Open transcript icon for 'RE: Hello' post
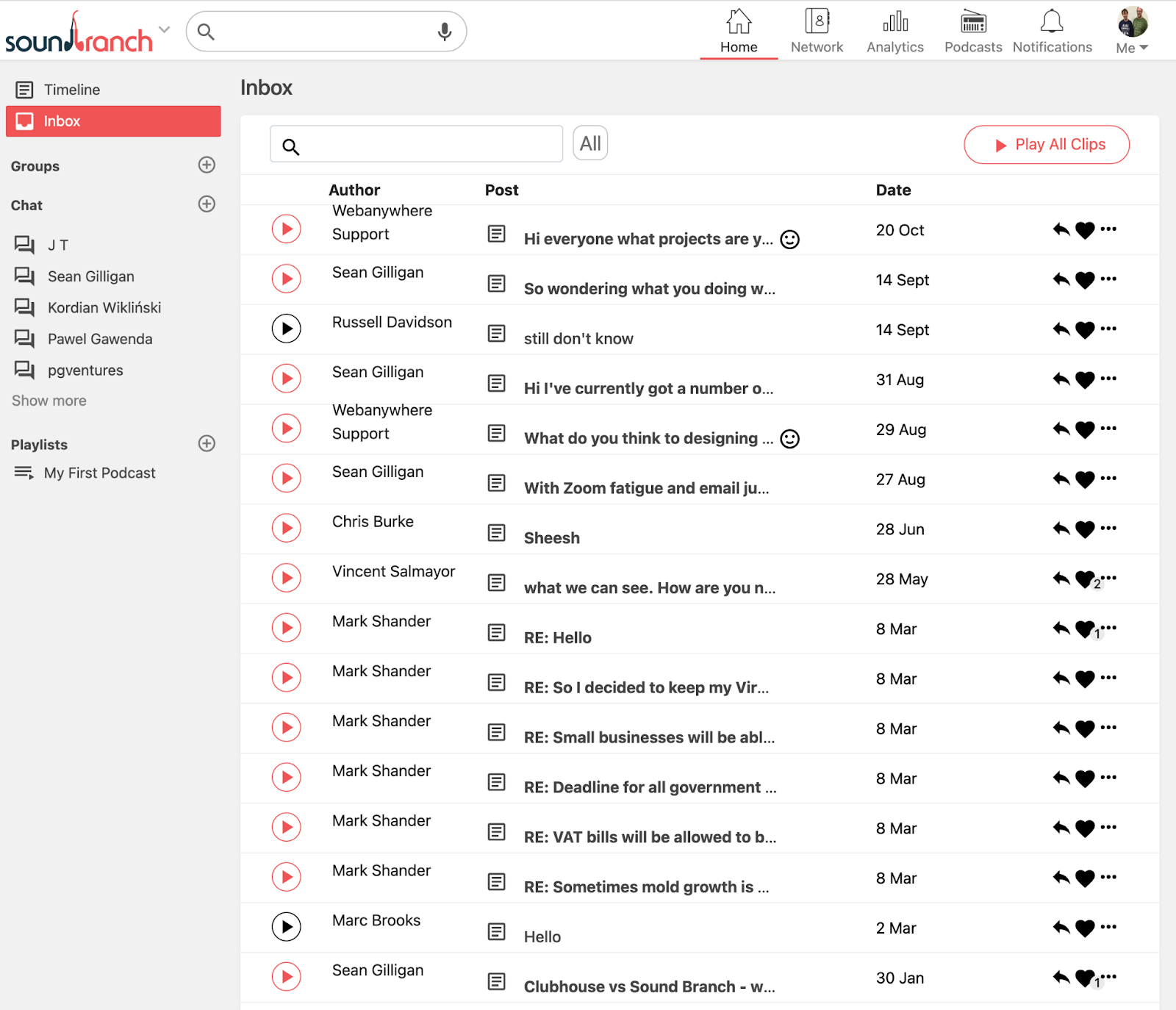This screenshot has width=1176, height=1010. 497,633
